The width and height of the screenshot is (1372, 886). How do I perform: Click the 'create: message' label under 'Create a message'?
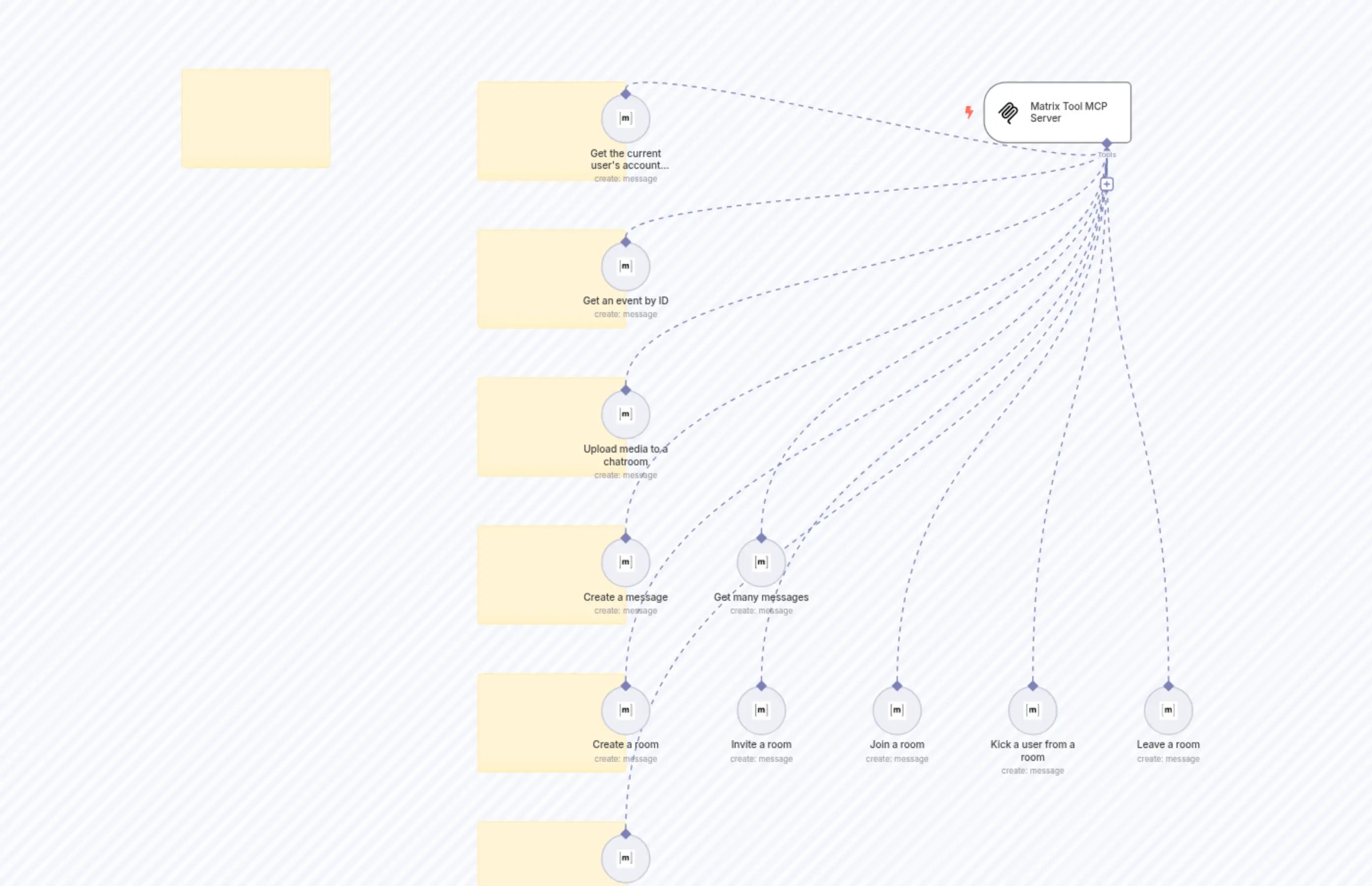pos(626,611)
